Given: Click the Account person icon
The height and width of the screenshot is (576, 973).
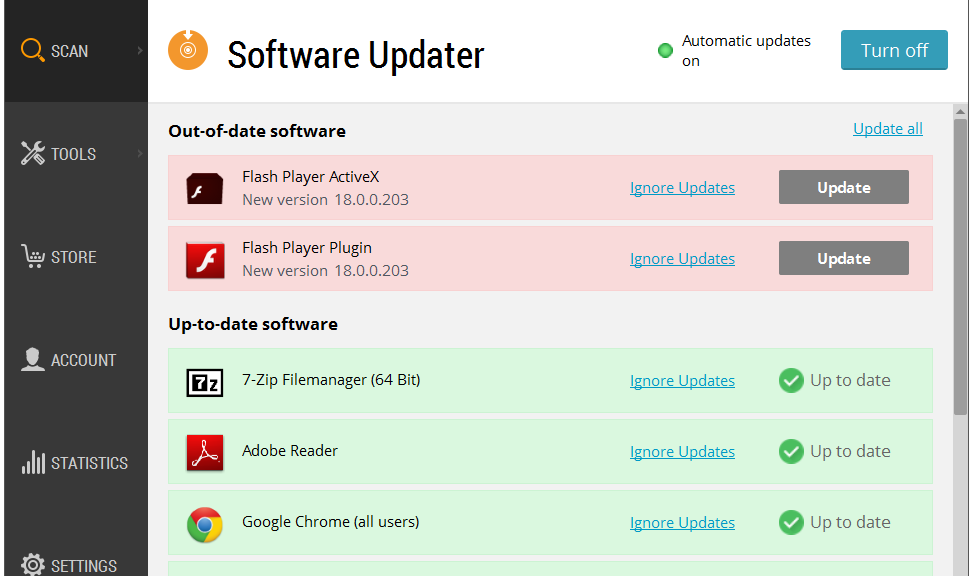Looking at the screenshot, I should (33, 360).
